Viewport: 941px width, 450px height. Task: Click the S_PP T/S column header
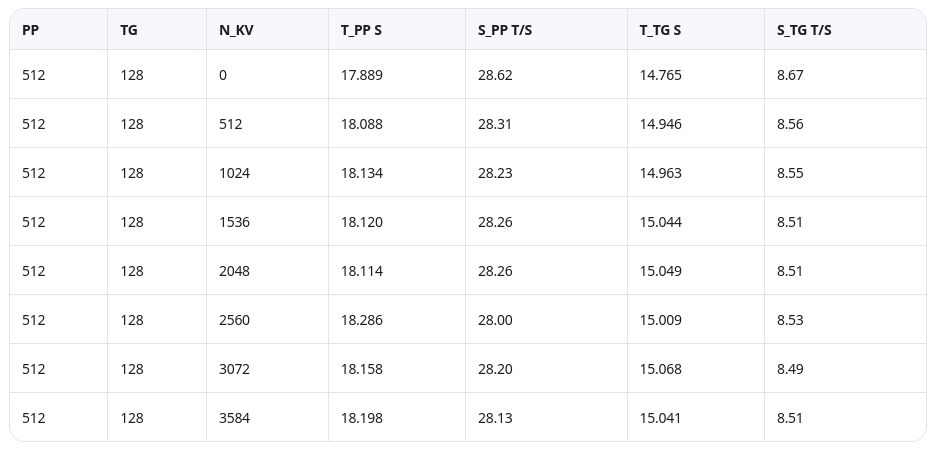[x=505, y=30]
